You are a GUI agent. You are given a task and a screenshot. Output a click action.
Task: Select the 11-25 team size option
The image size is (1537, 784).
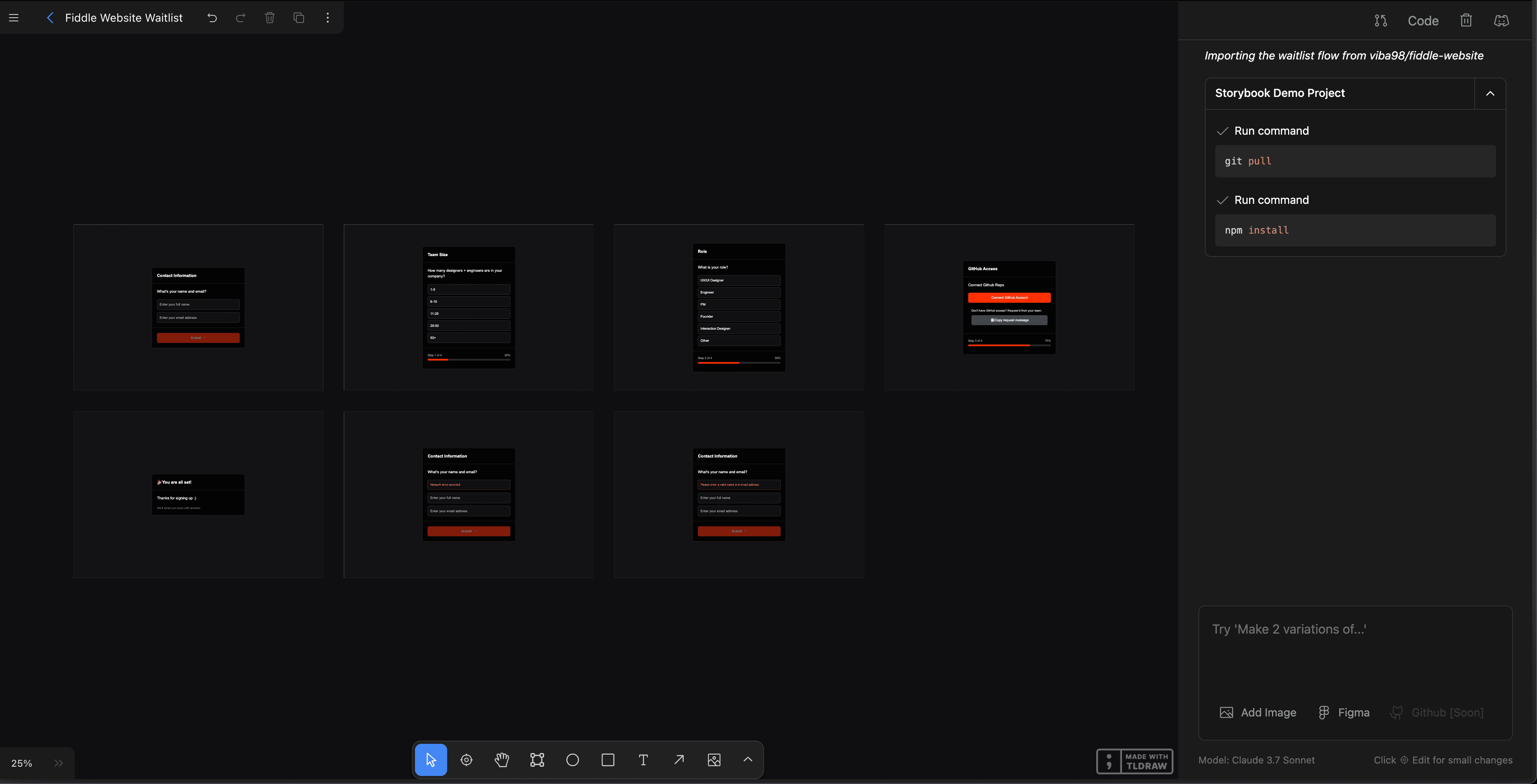pyautogui.click(x=468, y=313)
